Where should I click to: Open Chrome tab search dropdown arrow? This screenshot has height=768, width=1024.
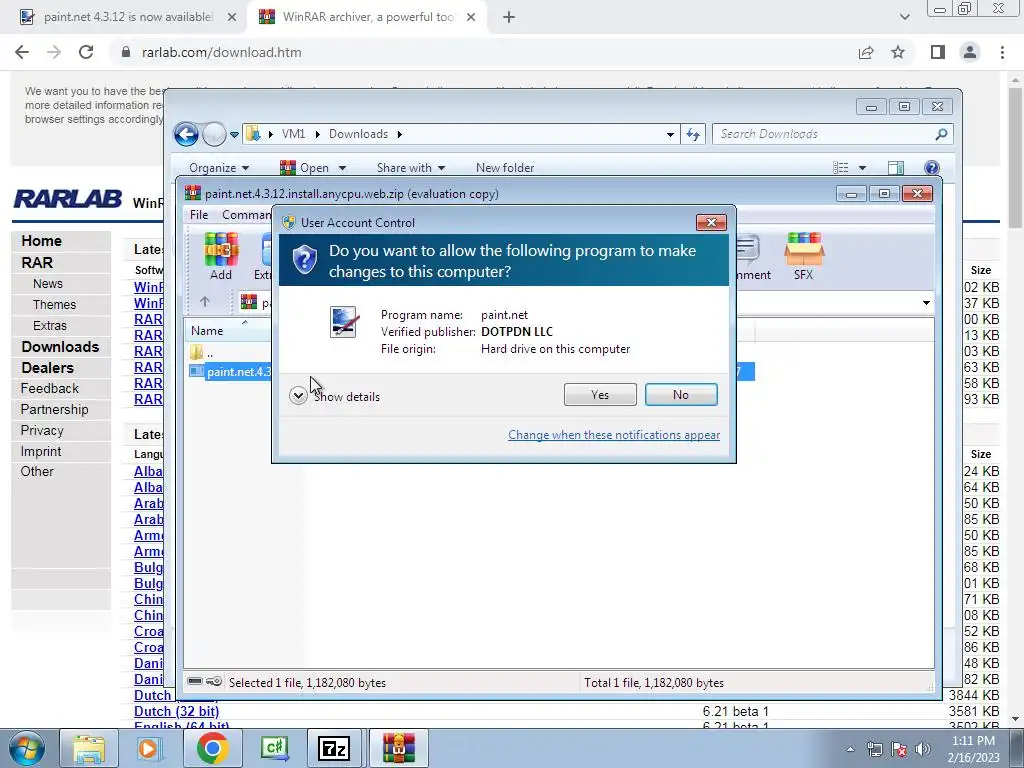tap(904, 17)
